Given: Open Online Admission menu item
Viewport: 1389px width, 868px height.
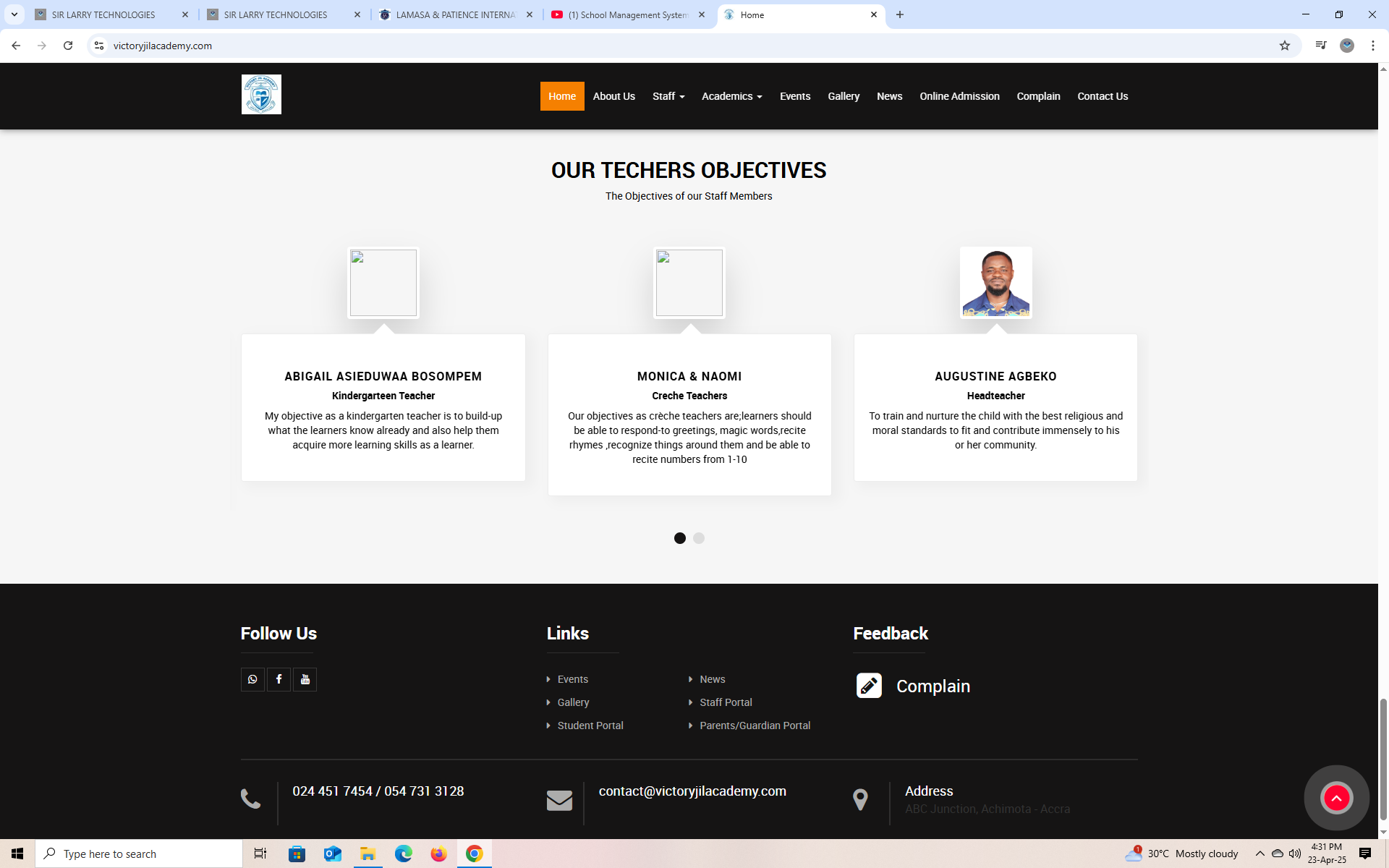Looking at the screenshot, I should (959, 96).
